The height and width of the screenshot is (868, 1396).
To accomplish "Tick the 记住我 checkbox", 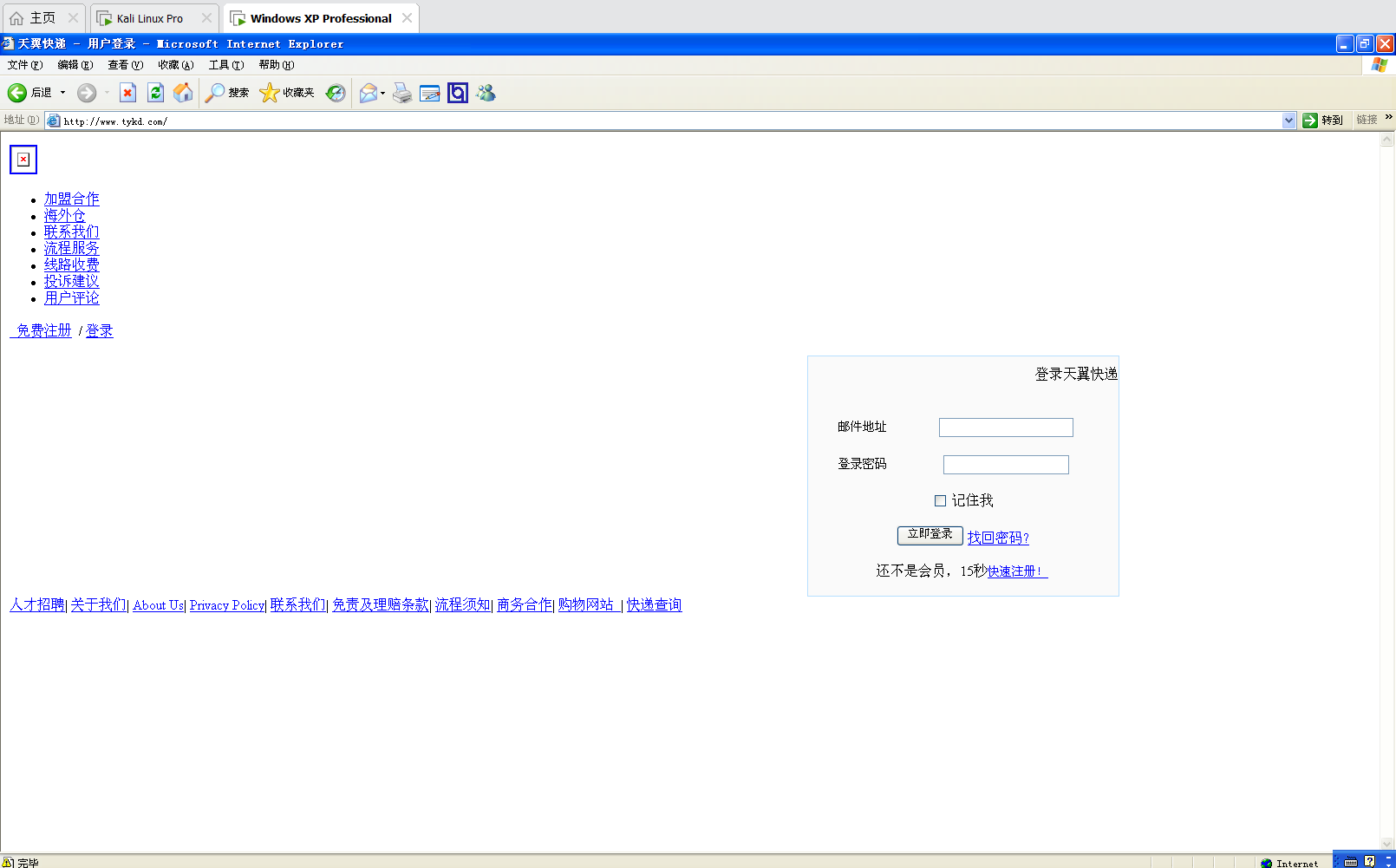I will tap(940, 500).
